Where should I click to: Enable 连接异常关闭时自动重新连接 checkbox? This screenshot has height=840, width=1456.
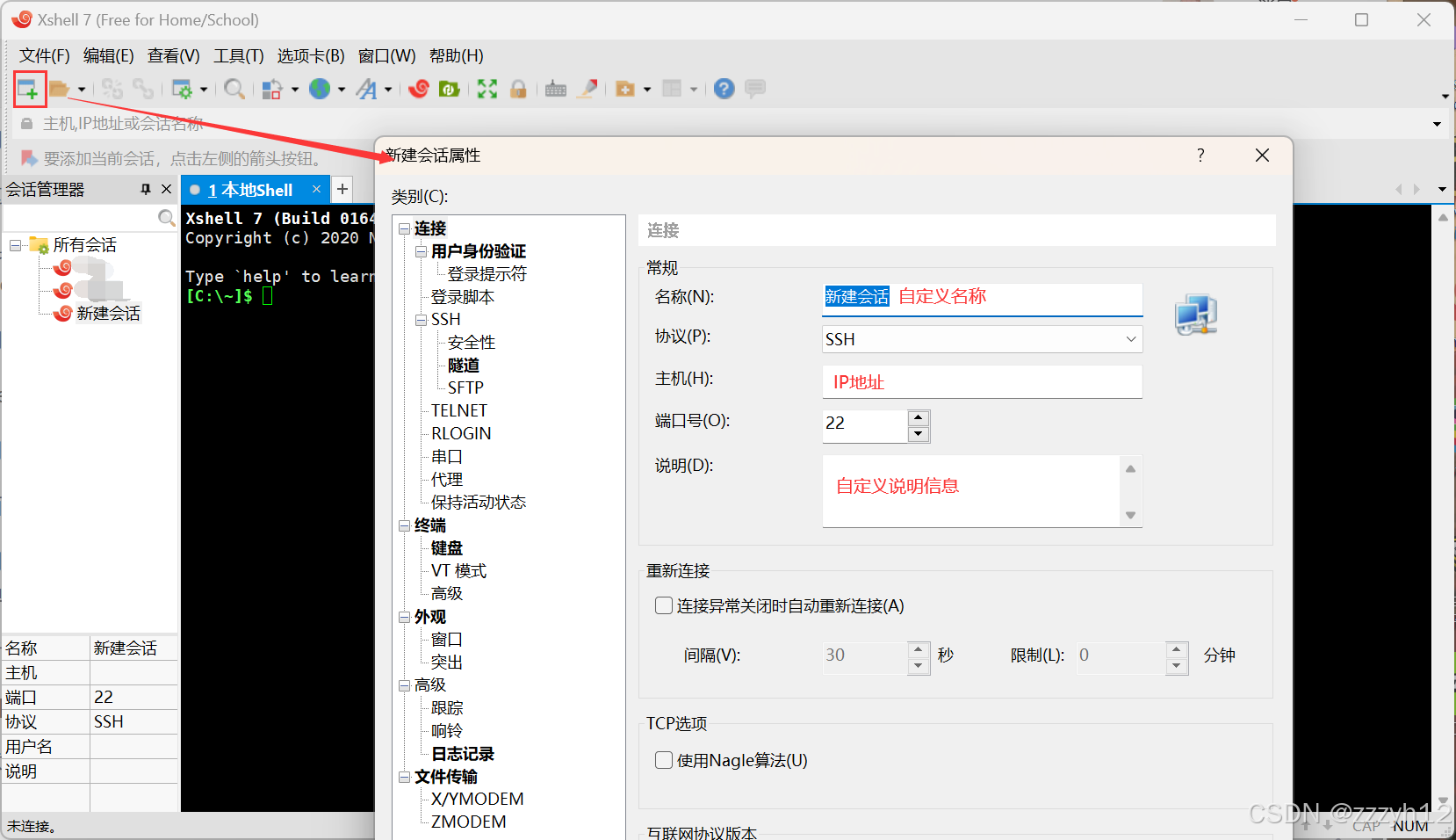[664, 605]
